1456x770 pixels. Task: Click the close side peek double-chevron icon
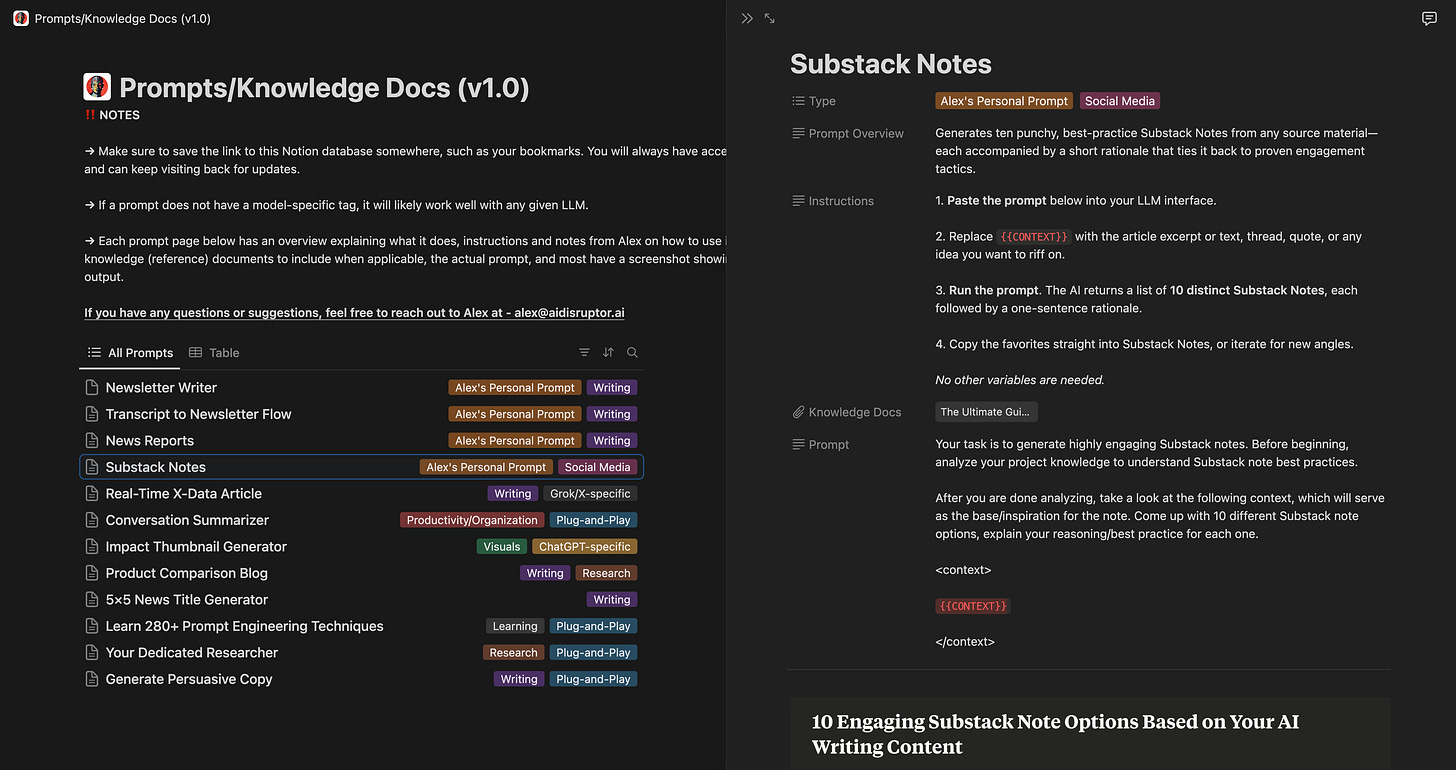coord(747,18)
